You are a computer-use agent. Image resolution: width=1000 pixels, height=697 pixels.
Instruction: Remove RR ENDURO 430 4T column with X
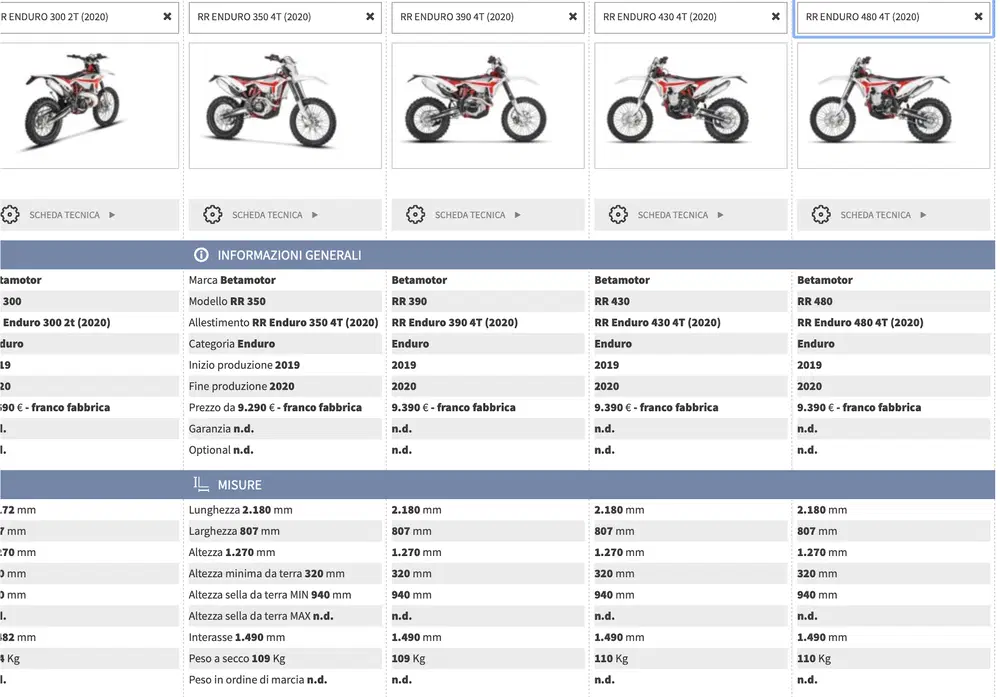point(776,17)
